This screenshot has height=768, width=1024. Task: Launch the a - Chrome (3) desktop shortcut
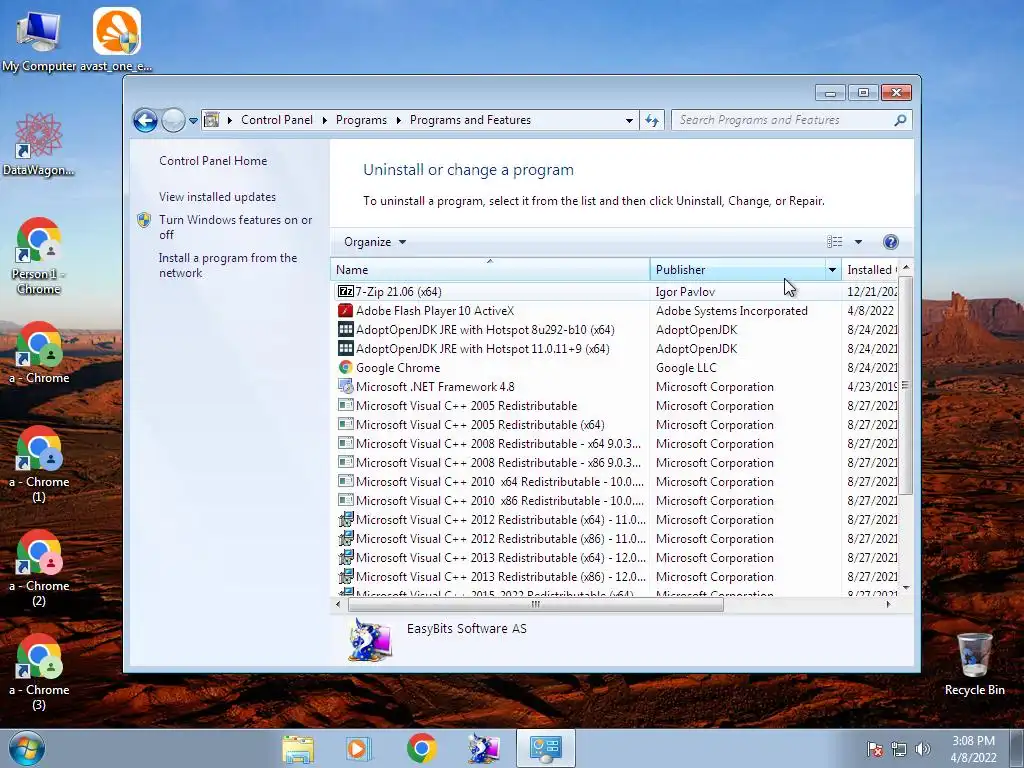coord(39,672)
